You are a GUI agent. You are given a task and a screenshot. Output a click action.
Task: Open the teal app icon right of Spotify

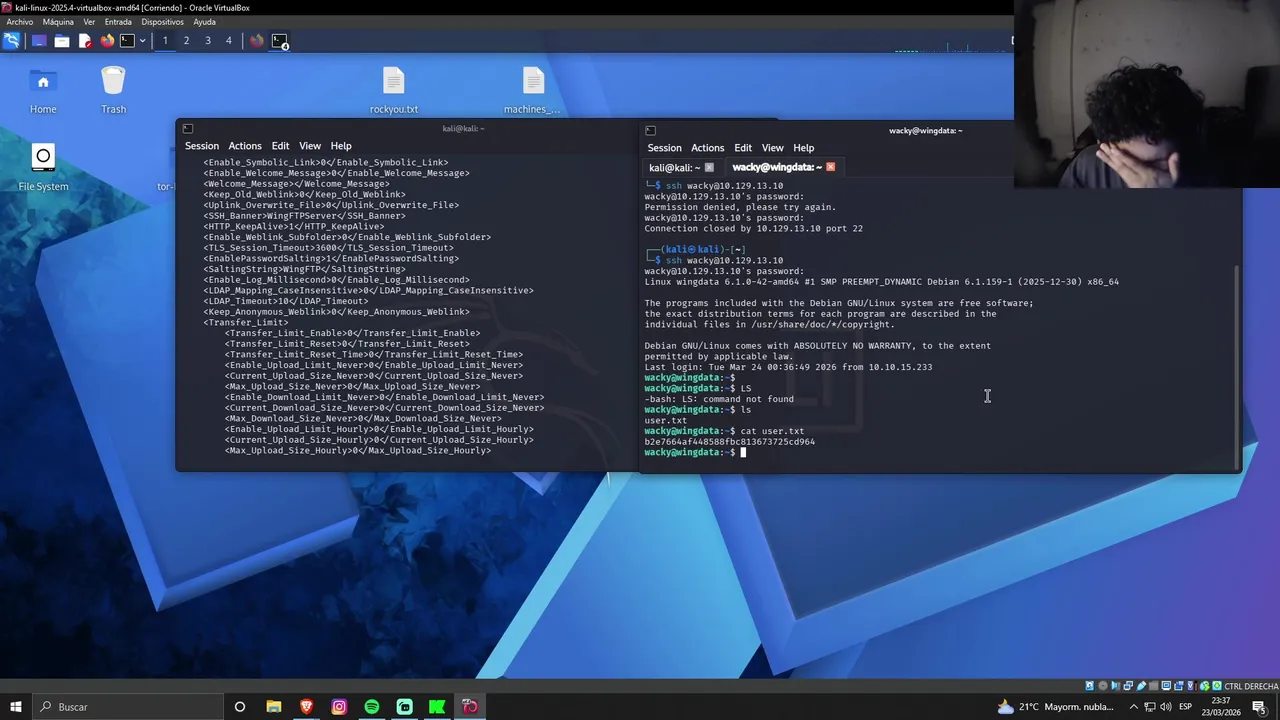404,707
